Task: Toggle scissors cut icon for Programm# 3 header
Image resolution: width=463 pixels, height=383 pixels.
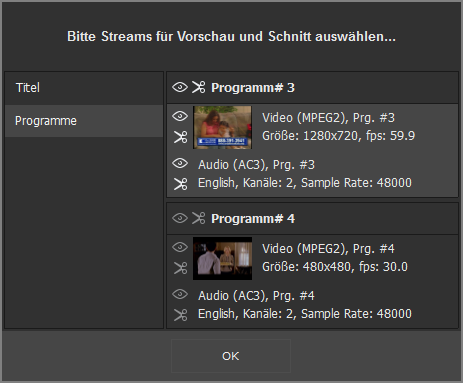Action: [x=198, y=87]
